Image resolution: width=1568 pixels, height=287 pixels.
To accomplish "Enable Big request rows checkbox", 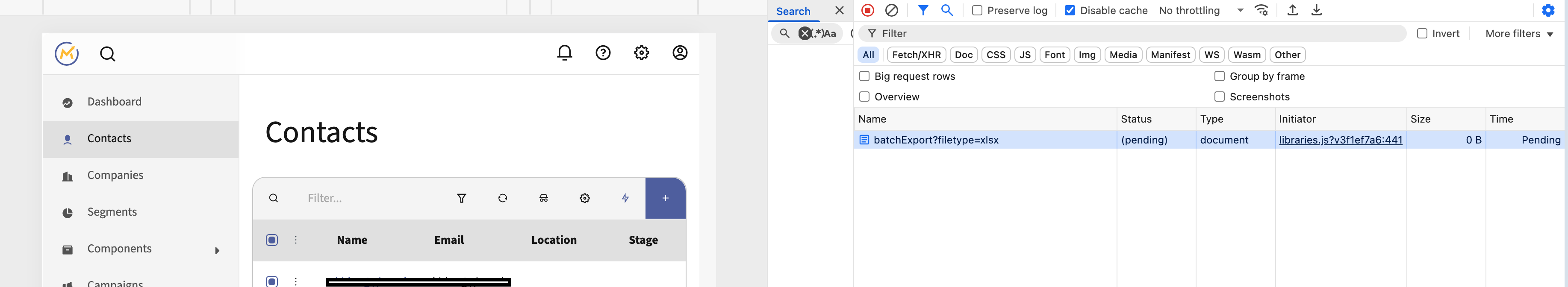I will (864, 76).
